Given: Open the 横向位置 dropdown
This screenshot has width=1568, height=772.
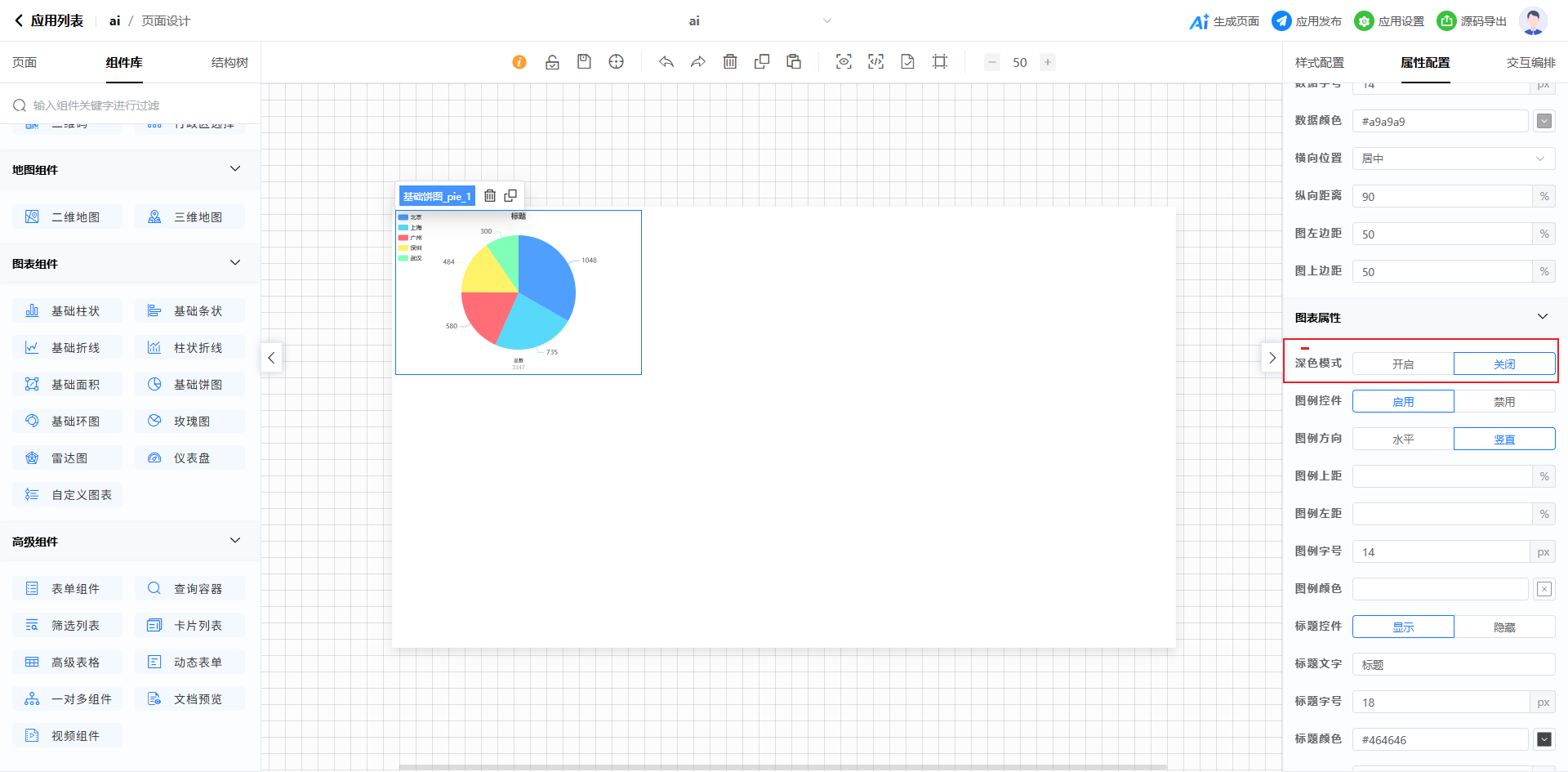Looking at the screenshot, I should [x=1454, y=158].
